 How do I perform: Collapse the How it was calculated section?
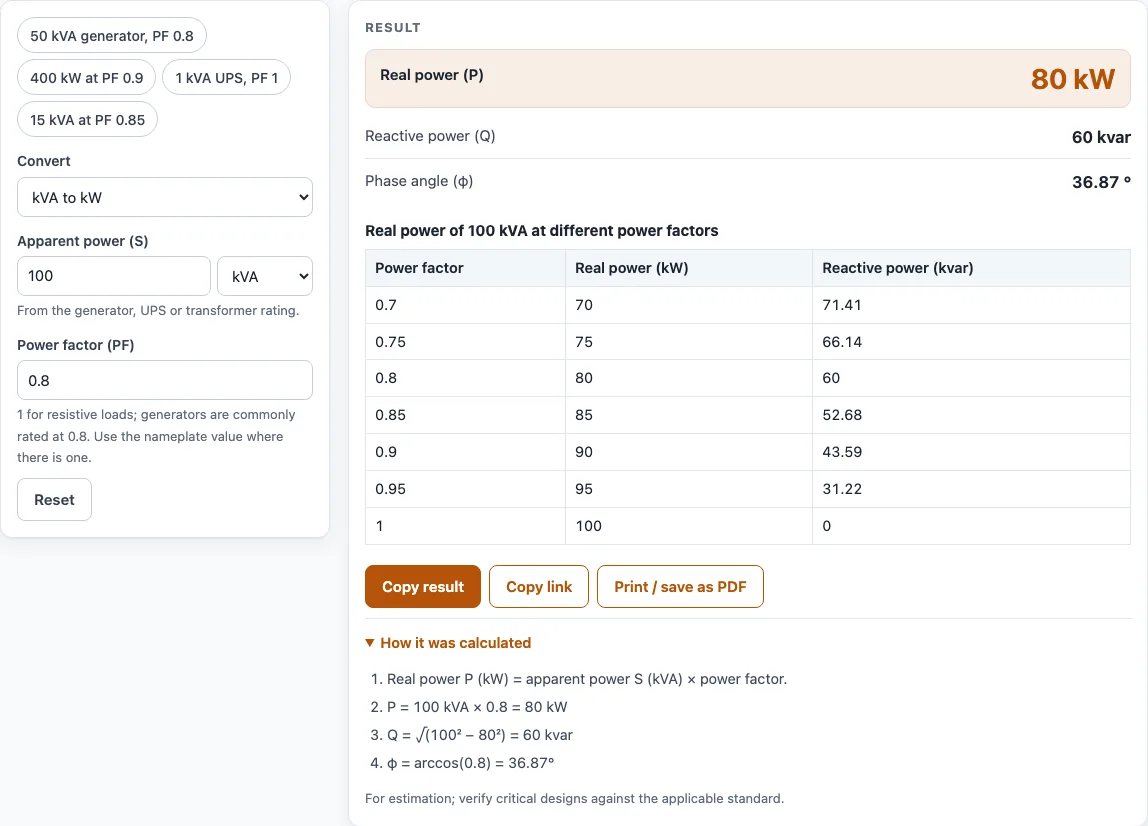pyautogui.click(x=448, y=643)
